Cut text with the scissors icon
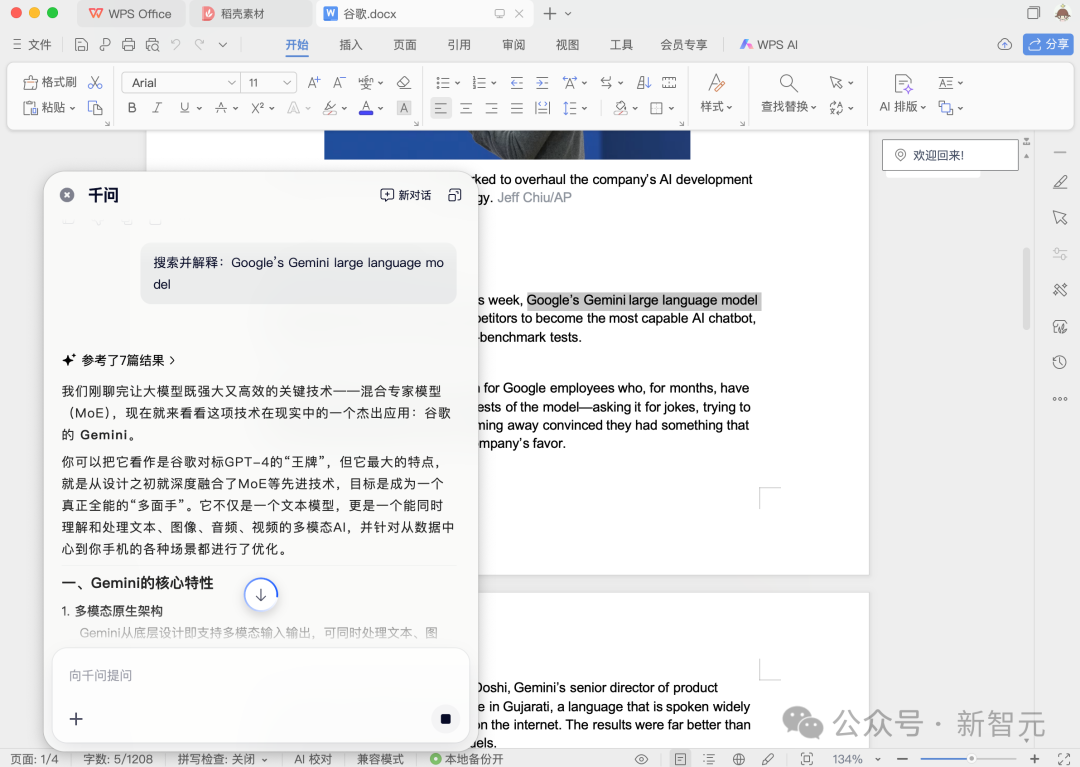 point(95,83)
